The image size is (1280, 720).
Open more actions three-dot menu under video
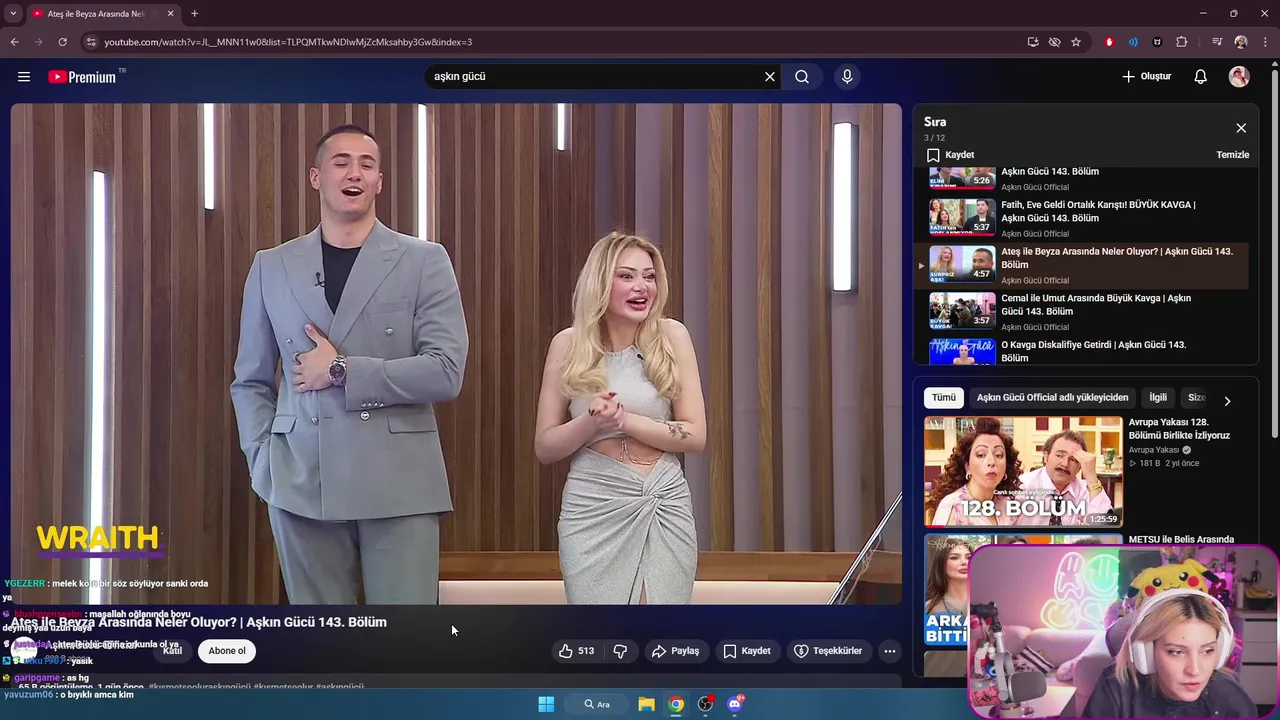pos(890,651)
